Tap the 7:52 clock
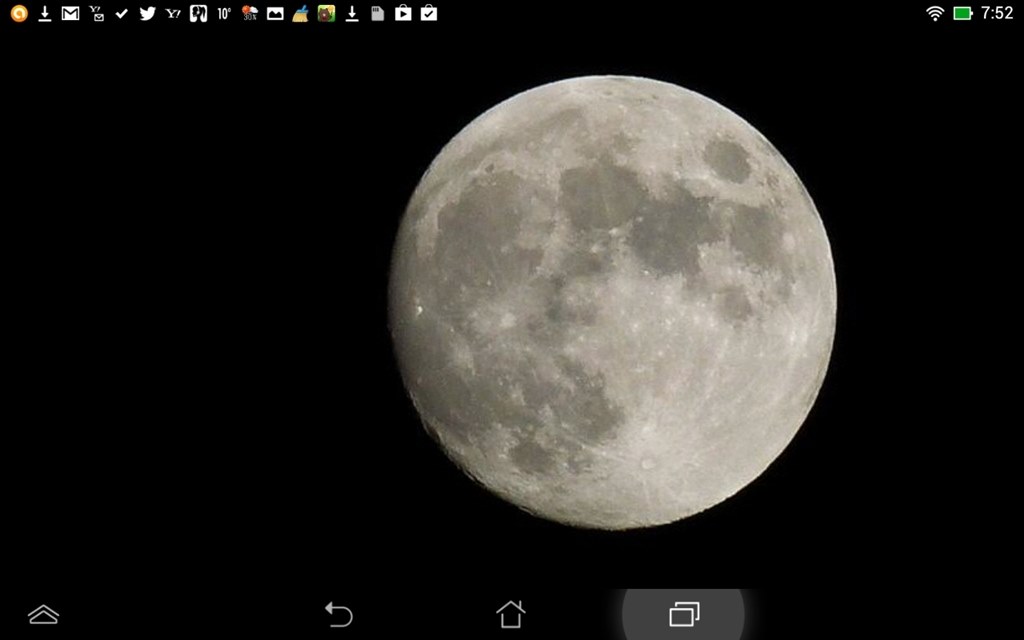This screenshot has width=1024, height=640. (997, 13)
